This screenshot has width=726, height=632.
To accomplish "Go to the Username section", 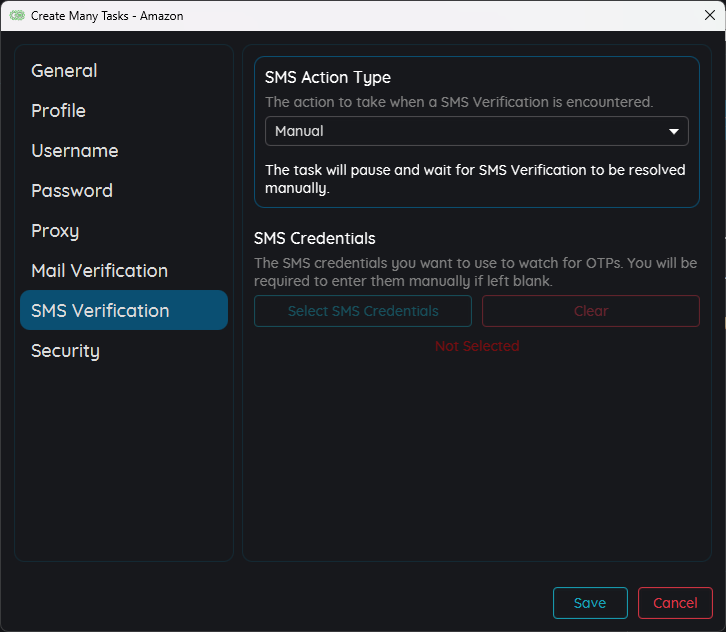I will (75, 151).
